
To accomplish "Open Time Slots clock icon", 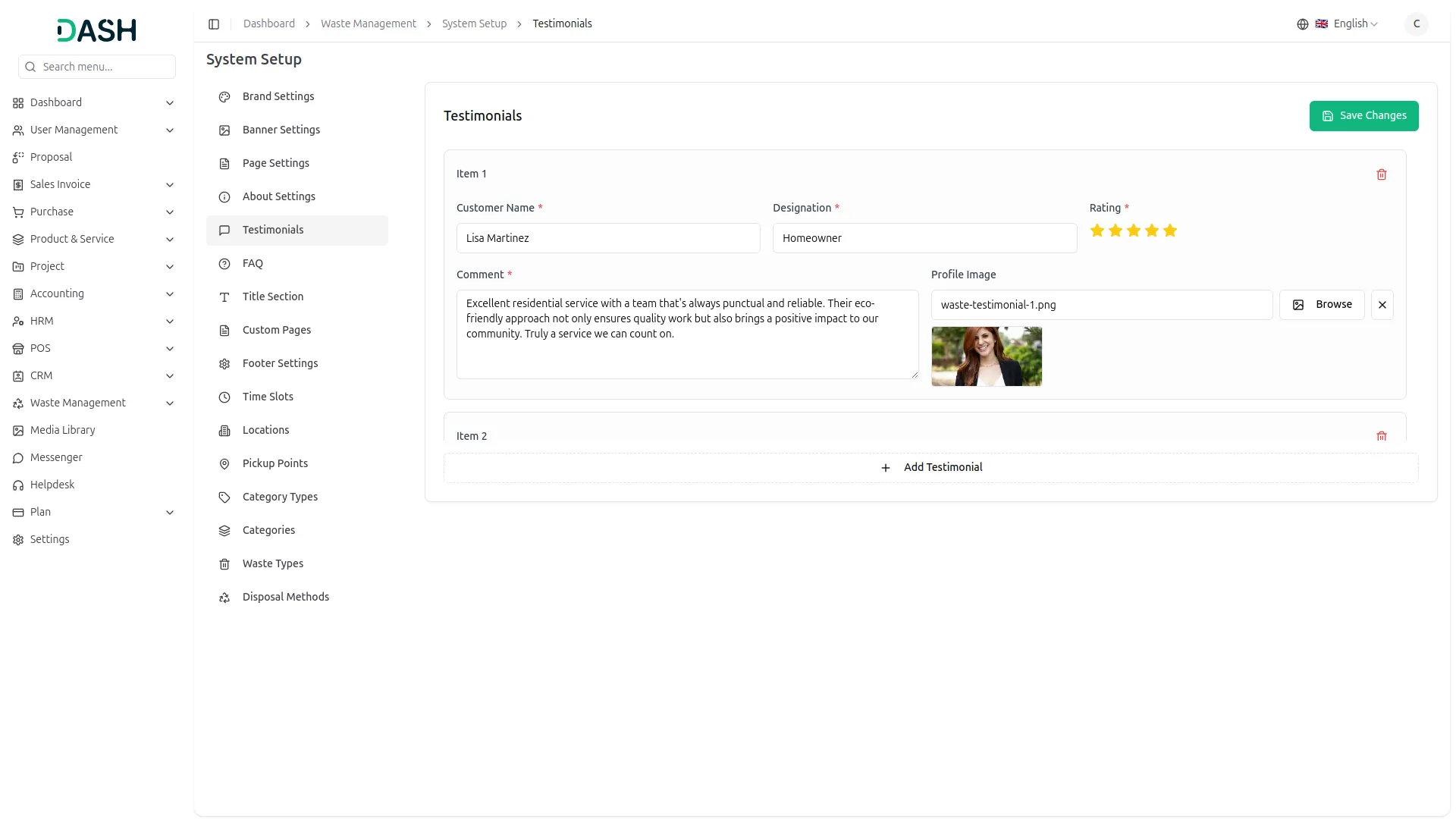I will tap(224, 397).
